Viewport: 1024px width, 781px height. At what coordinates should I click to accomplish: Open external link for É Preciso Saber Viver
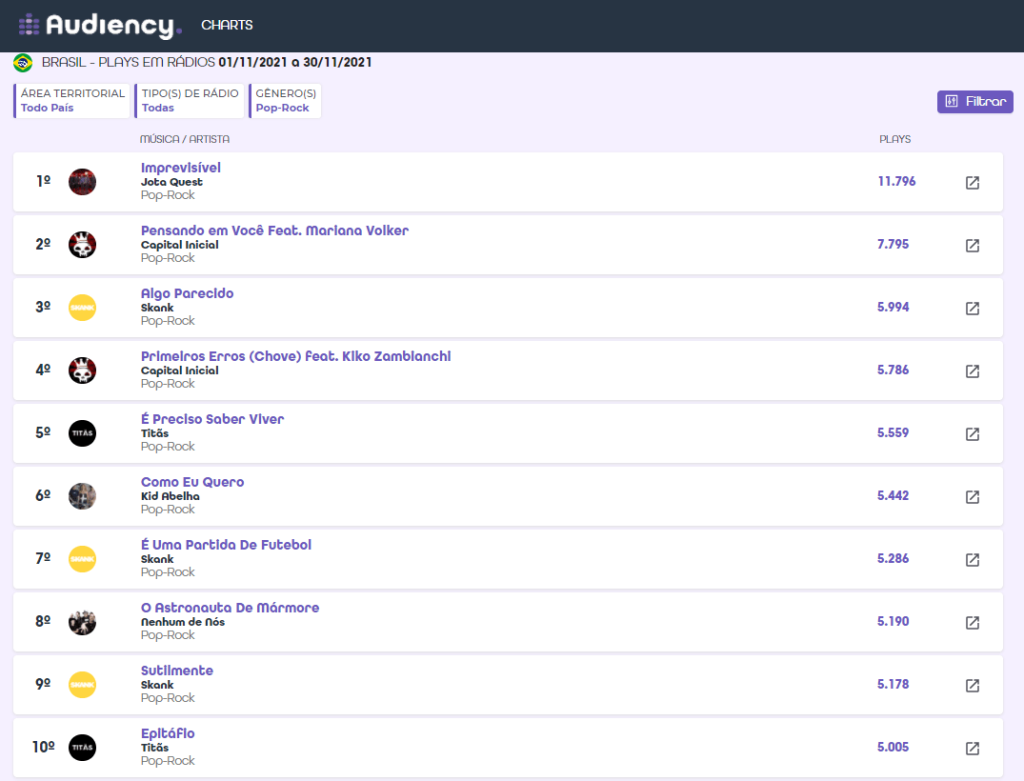point(972,434)
